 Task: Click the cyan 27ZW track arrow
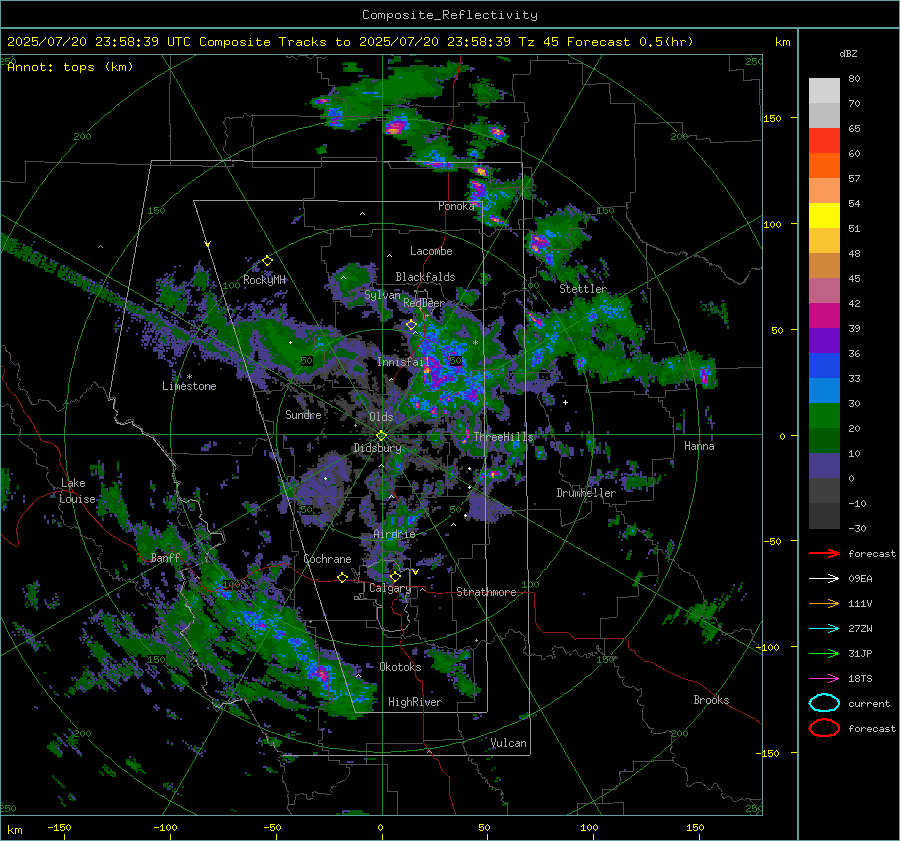click(x=824, y=628)
